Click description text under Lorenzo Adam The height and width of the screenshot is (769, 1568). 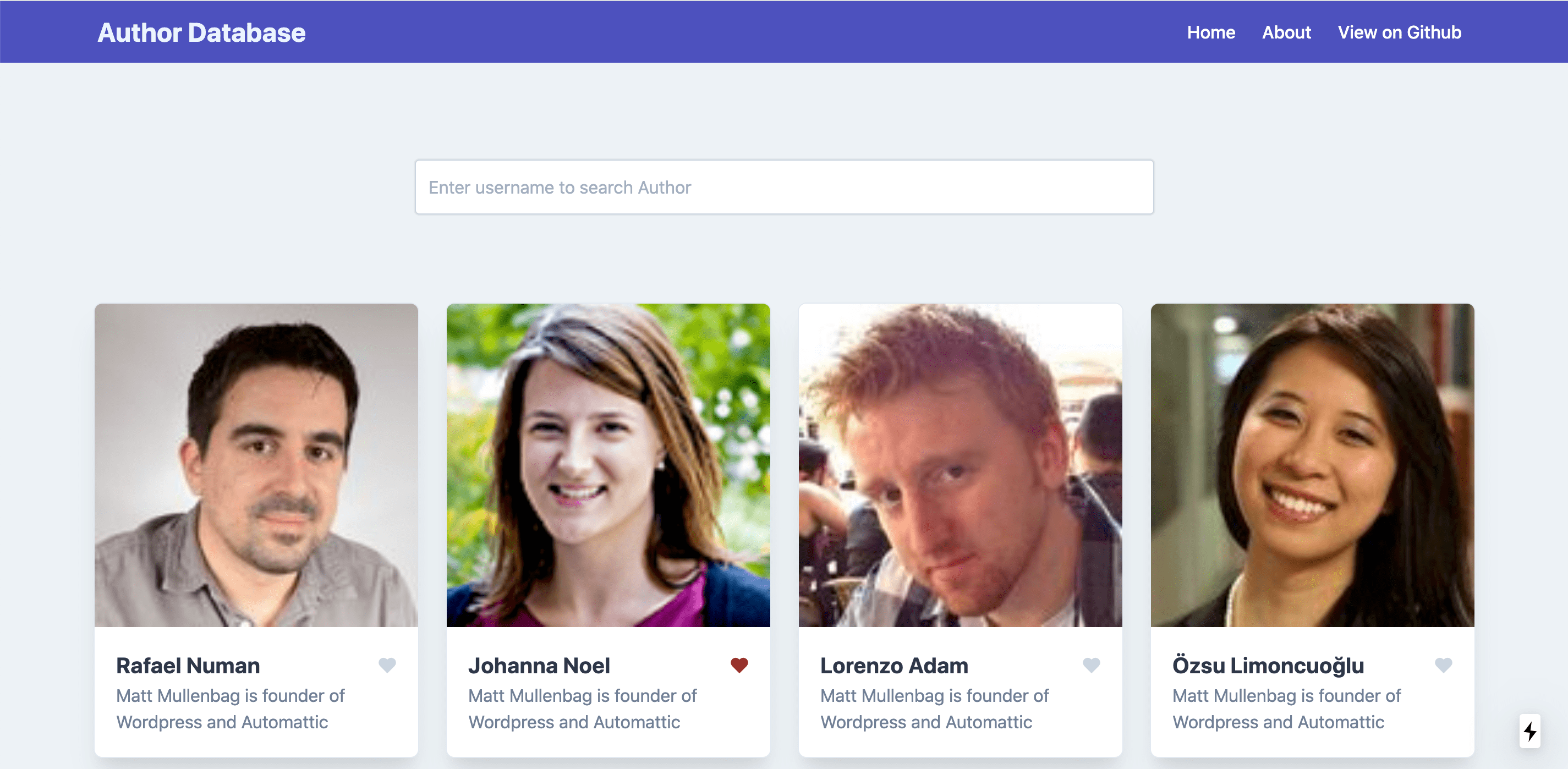pyautogui.click(x=934, y=709)
